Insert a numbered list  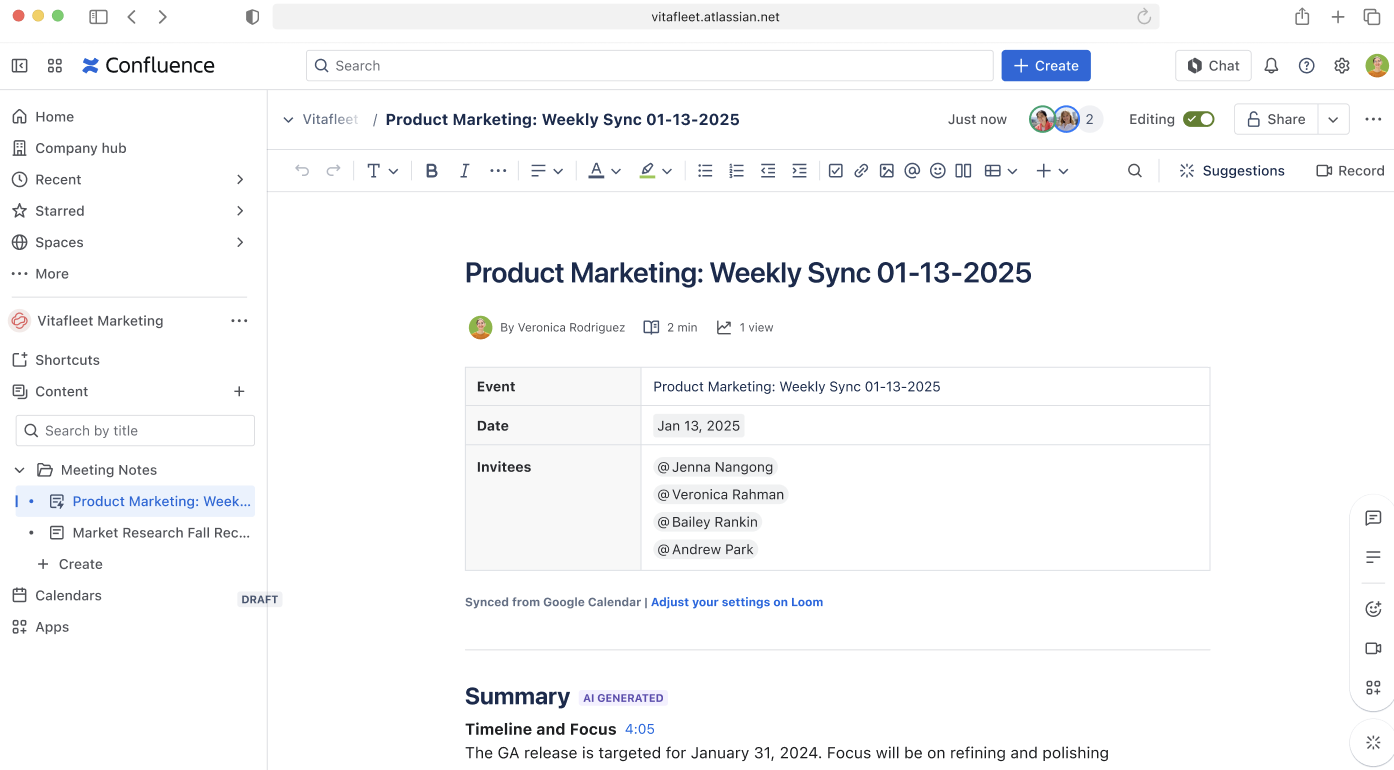pyautogui.click(x=737, y=170)
